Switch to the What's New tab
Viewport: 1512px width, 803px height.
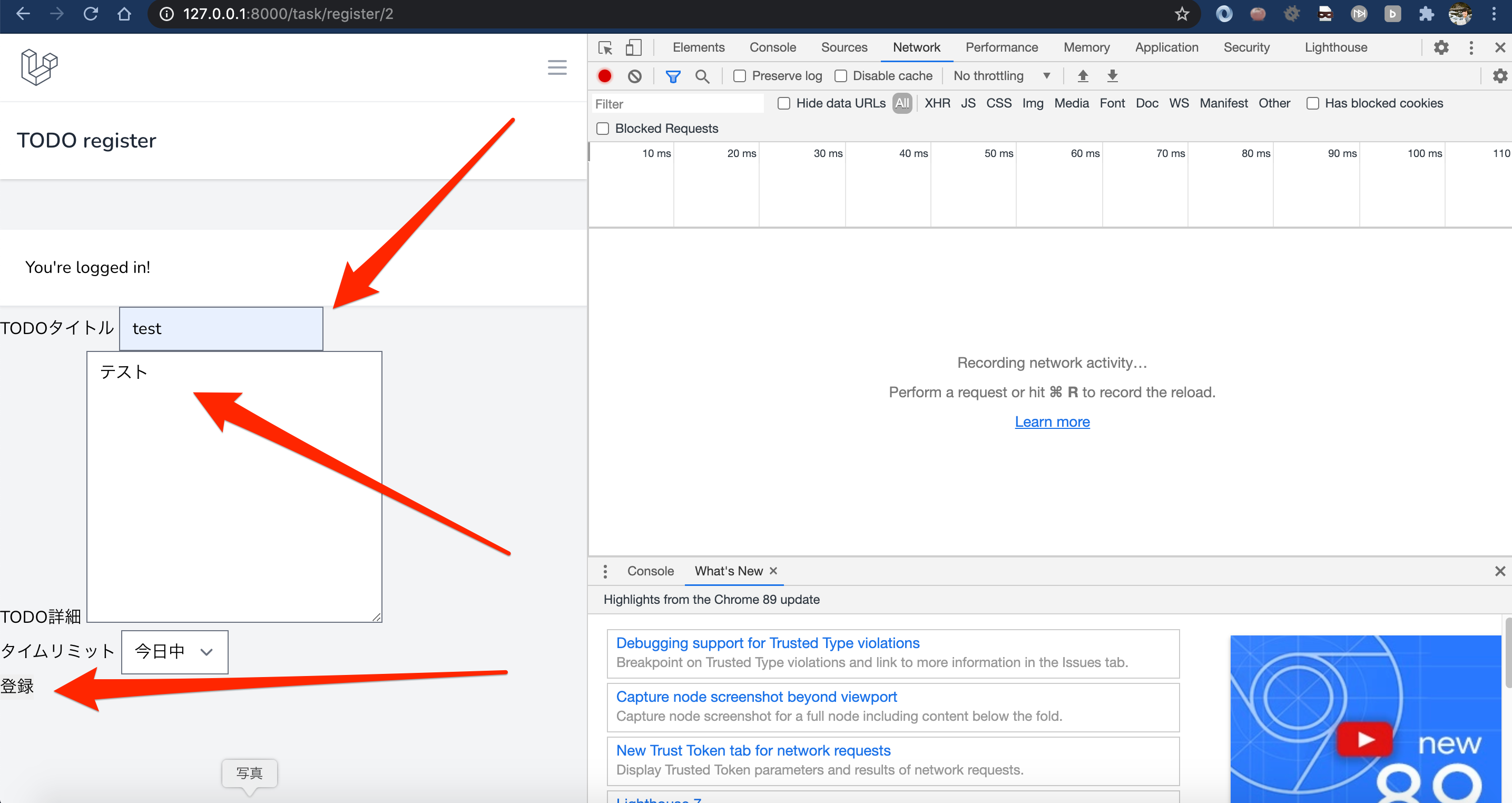(728, 571)
